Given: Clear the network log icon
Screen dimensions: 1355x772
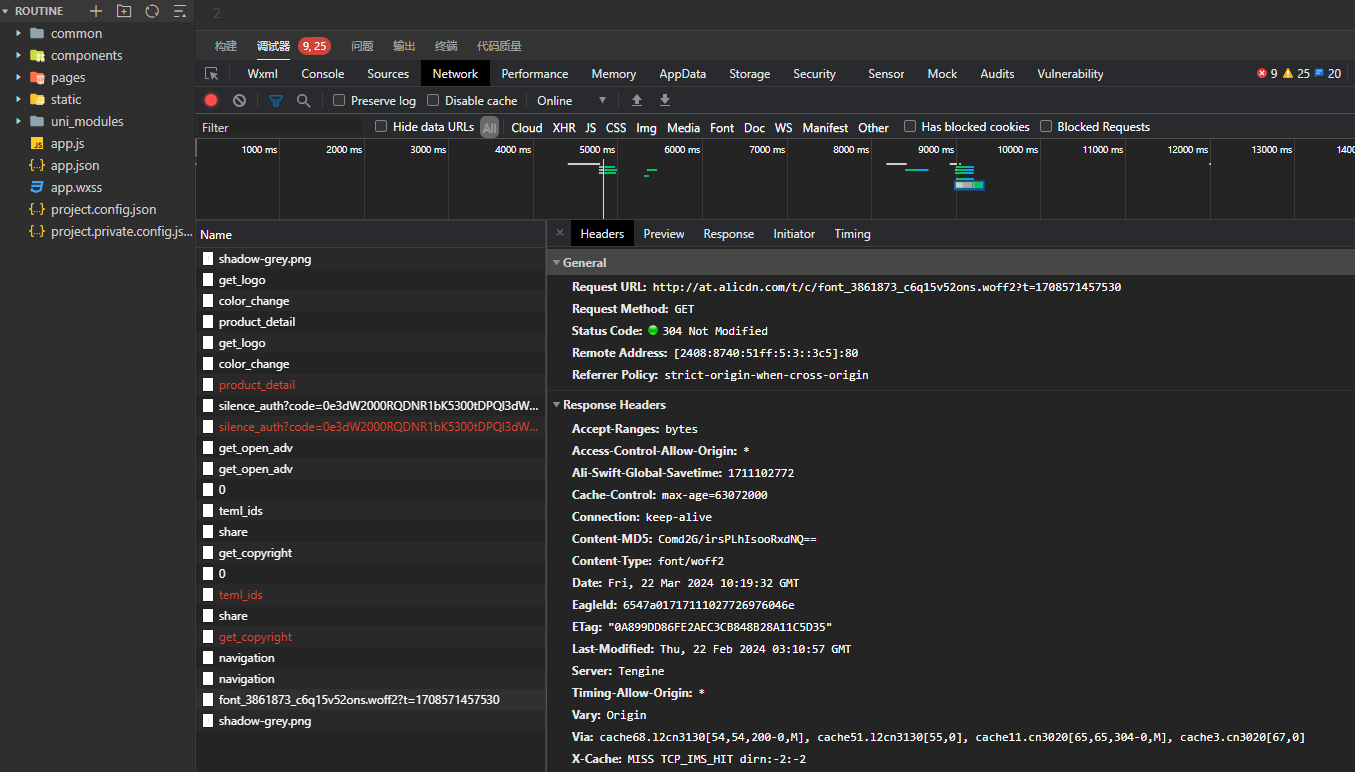Looking at the screenshot, I should pyautogui.click(x=239, y=100).
